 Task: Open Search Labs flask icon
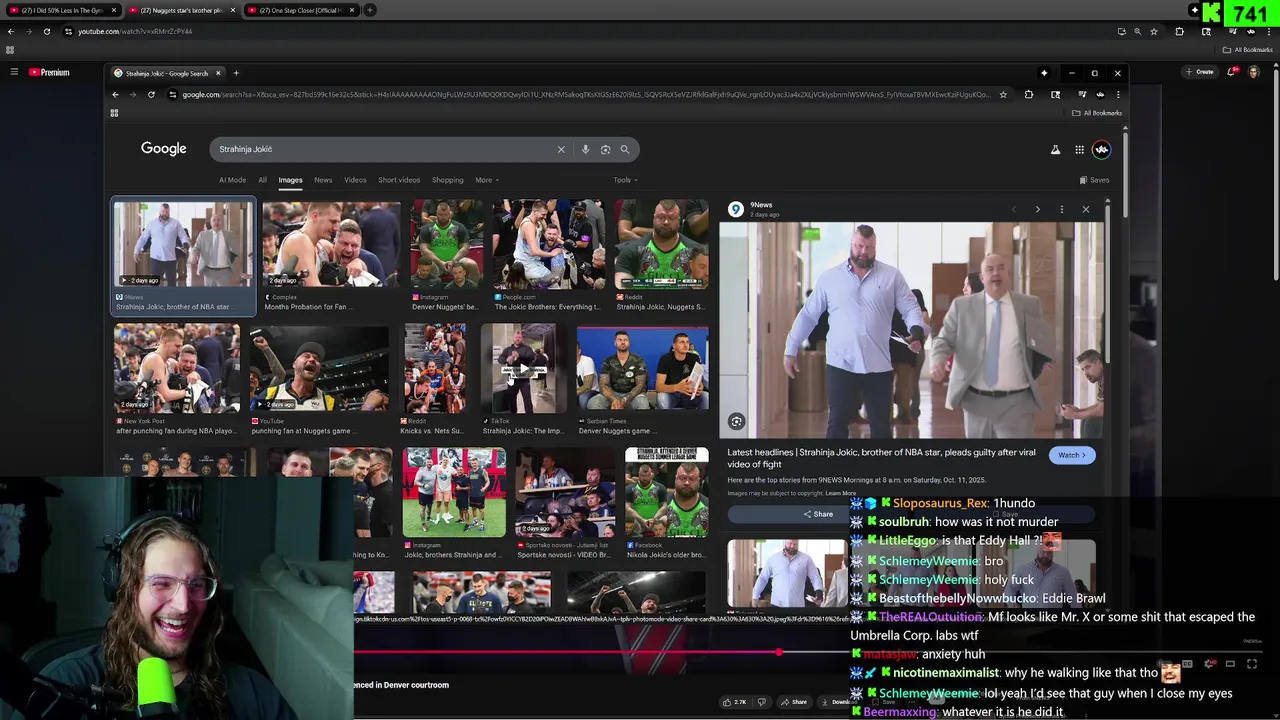(x=1055, y=150)
